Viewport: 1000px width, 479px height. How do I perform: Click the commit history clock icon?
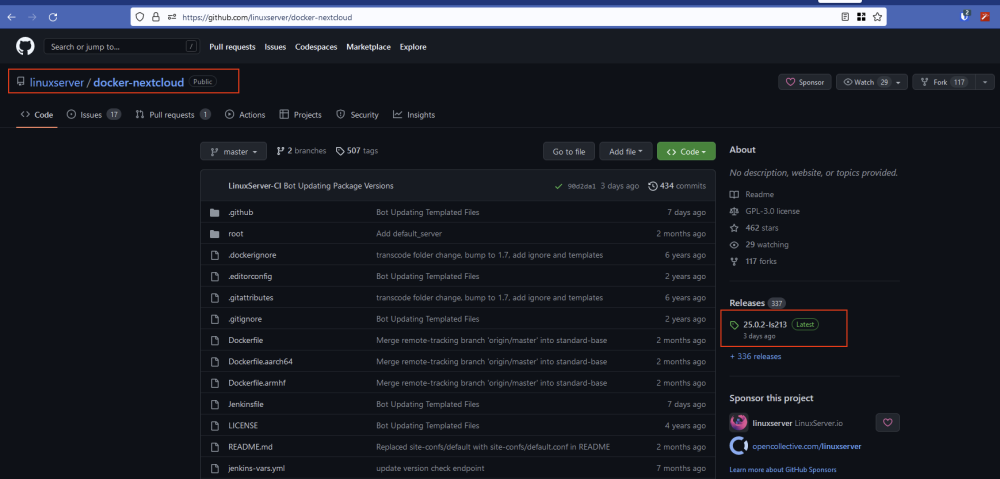pyautogui.click(x=652, y=186)
